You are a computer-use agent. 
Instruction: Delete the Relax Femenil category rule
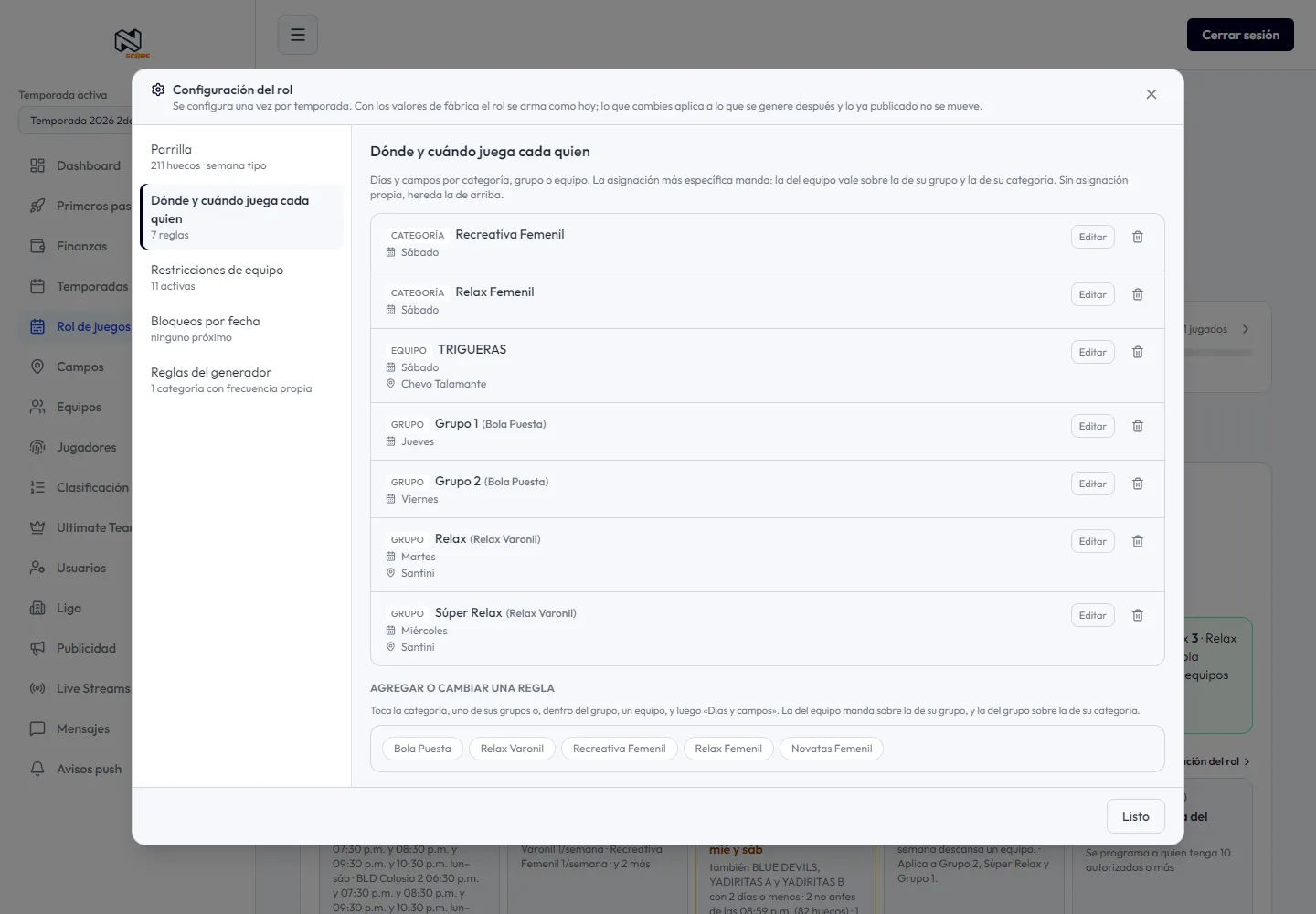point(1138,294)
